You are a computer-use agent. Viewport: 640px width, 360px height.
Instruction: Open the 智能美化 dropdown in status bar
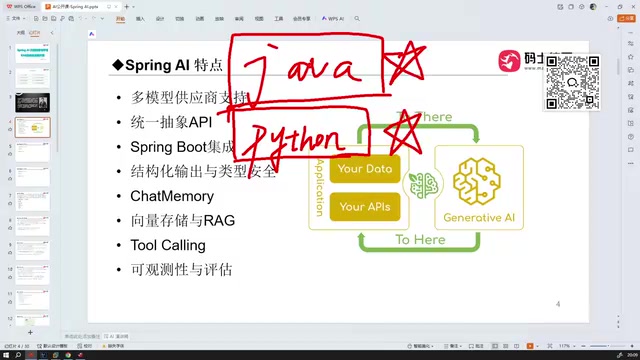420,346
